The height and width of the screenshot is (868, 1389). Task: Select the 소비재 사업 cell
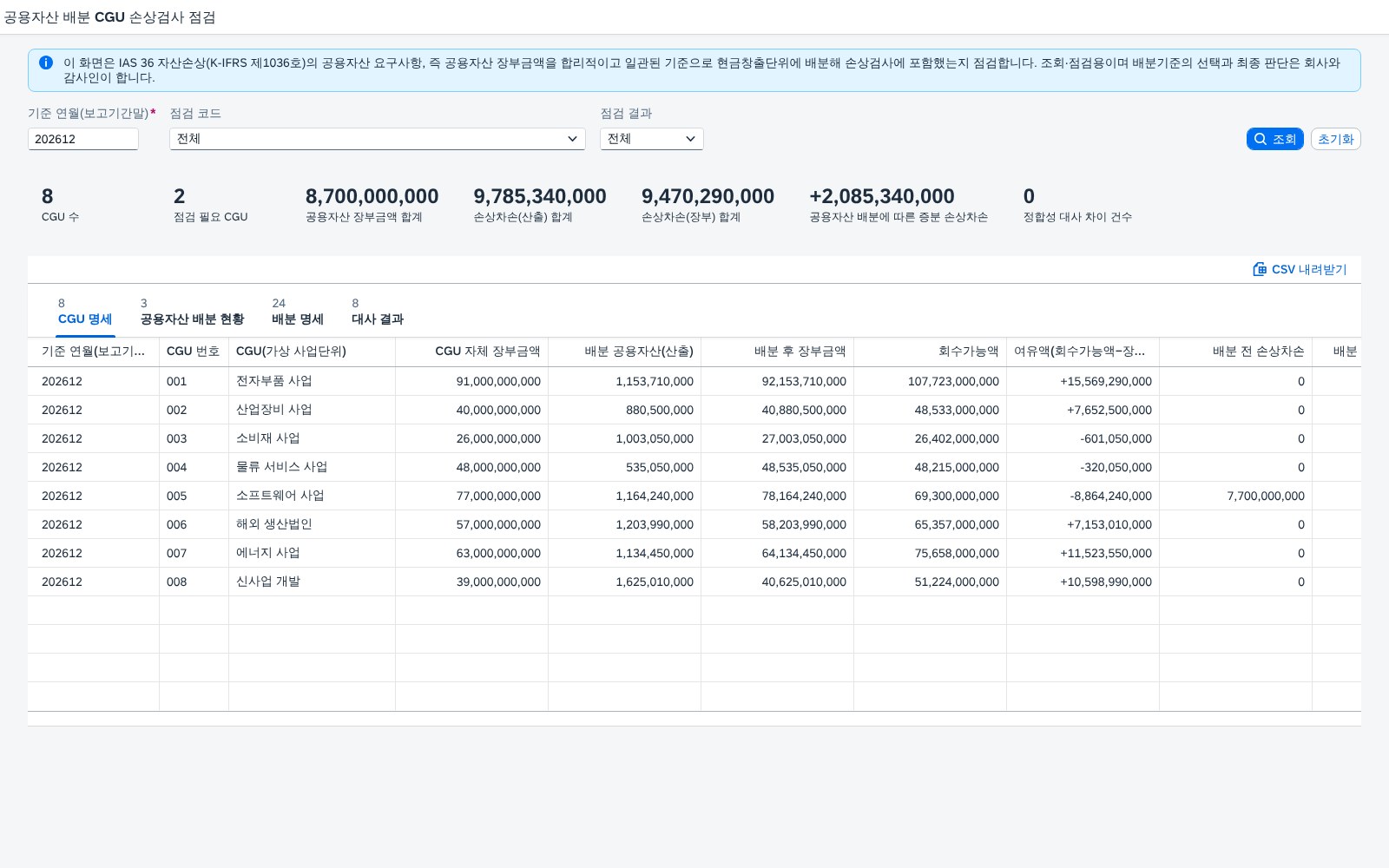(312, 438)
